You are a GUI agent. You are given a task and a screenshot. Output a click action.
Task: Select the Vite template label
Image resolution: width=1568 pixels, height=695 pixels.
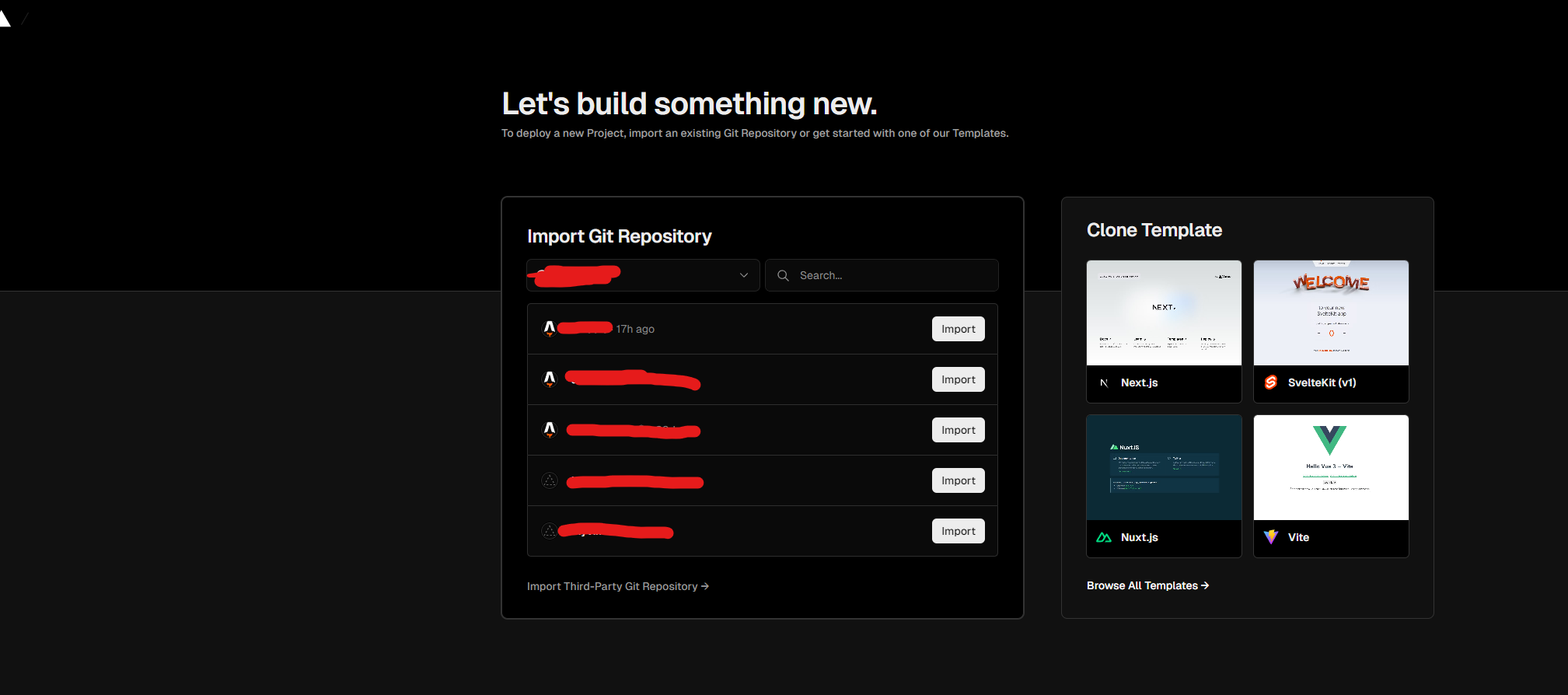[1298, 537]
